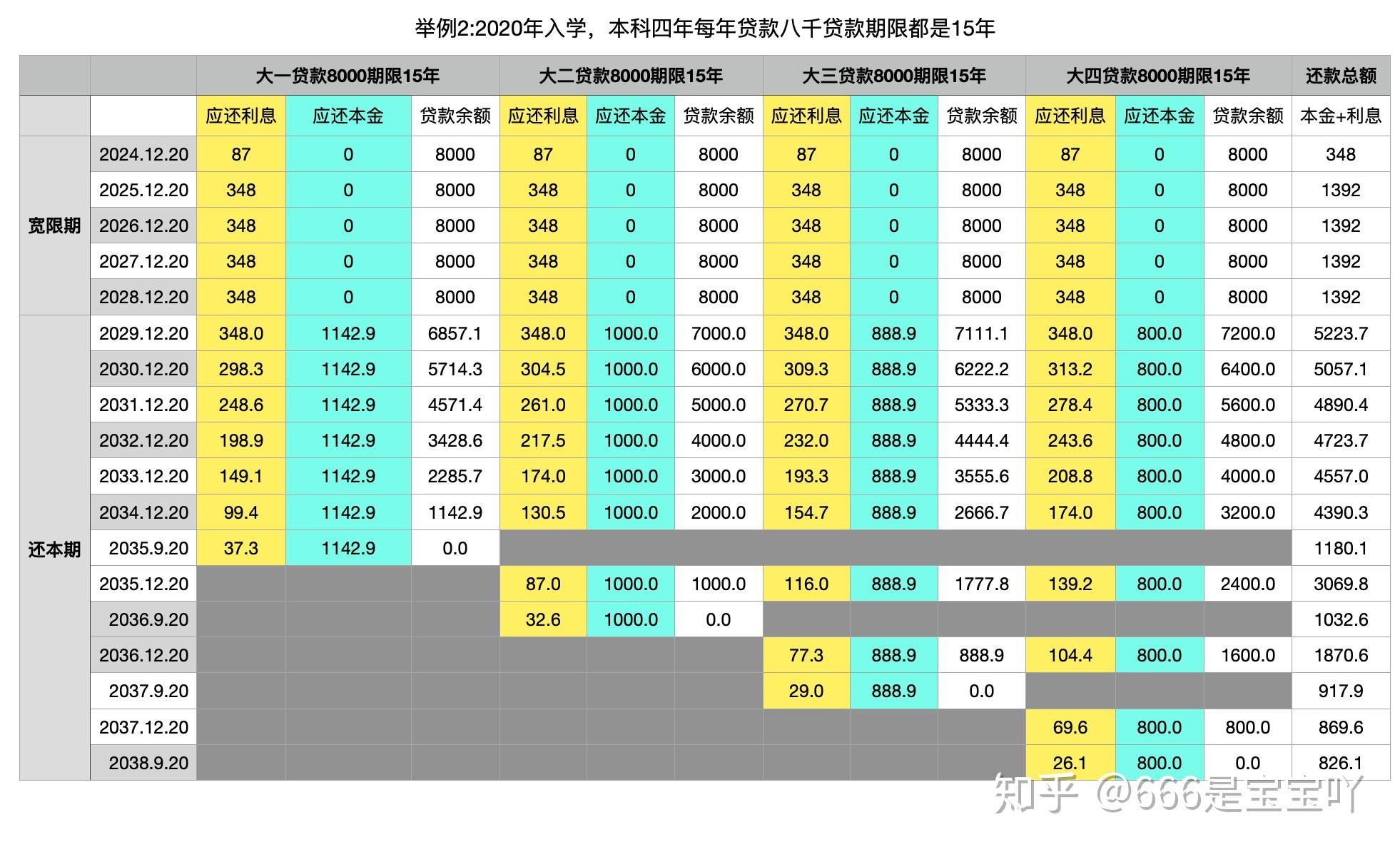This screenshot has width=1400, height=852.
Task: Select total repayment cell 5057.1
Action: point(1341,369)
